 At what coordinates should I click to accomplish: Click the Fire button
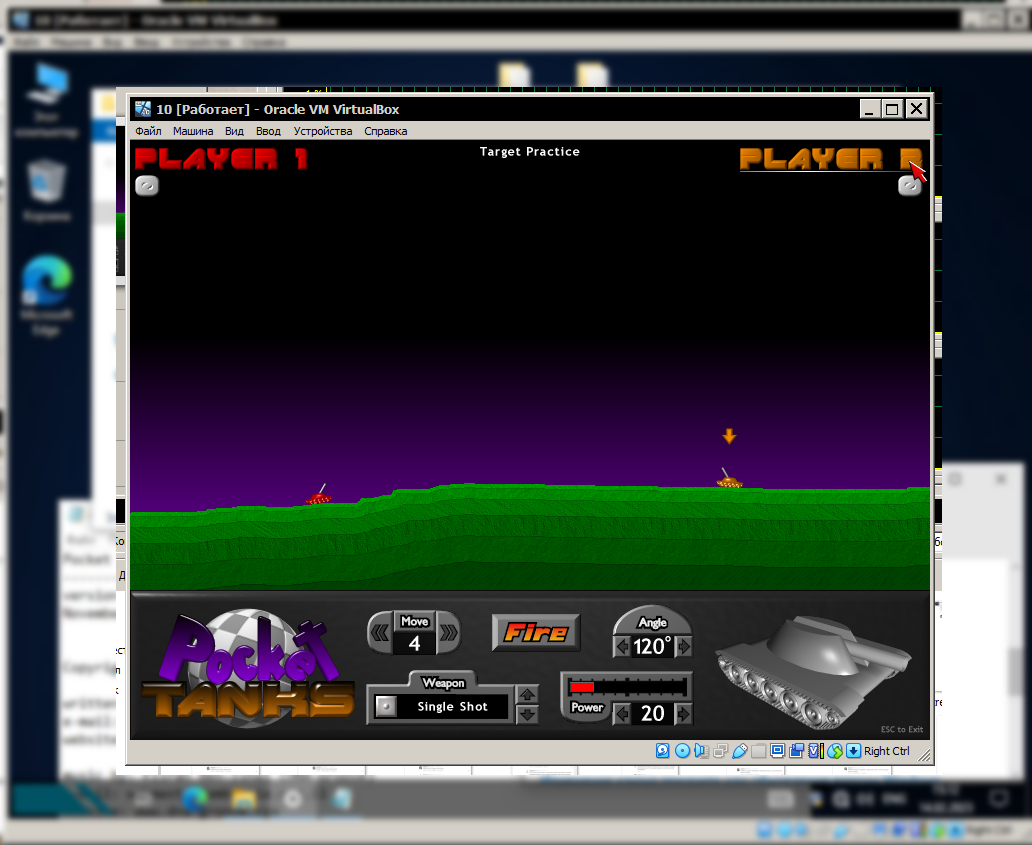click(536, 633)
